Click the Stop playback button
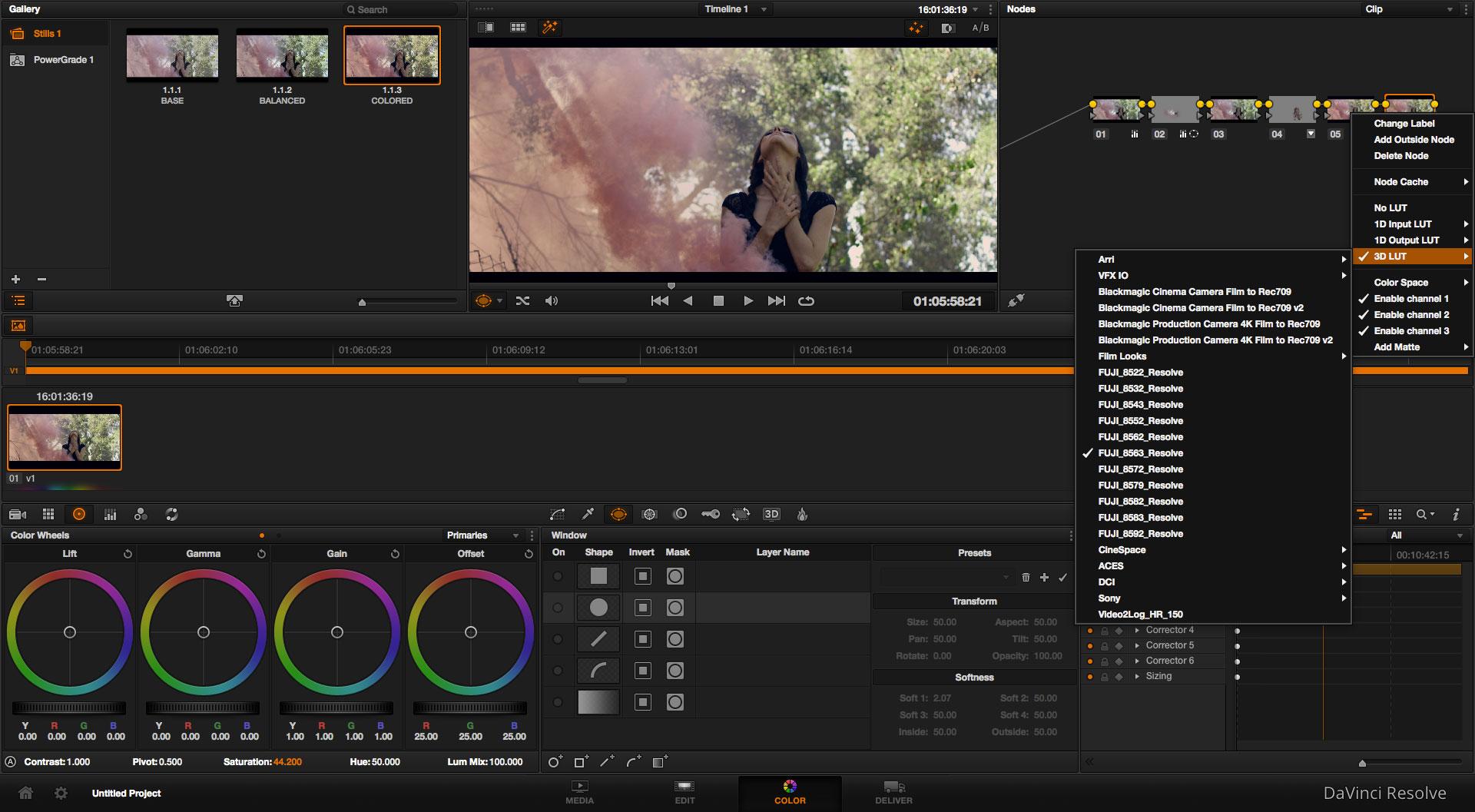The height and width of the screenshot is (812, 1475). [x=718, y=300]
